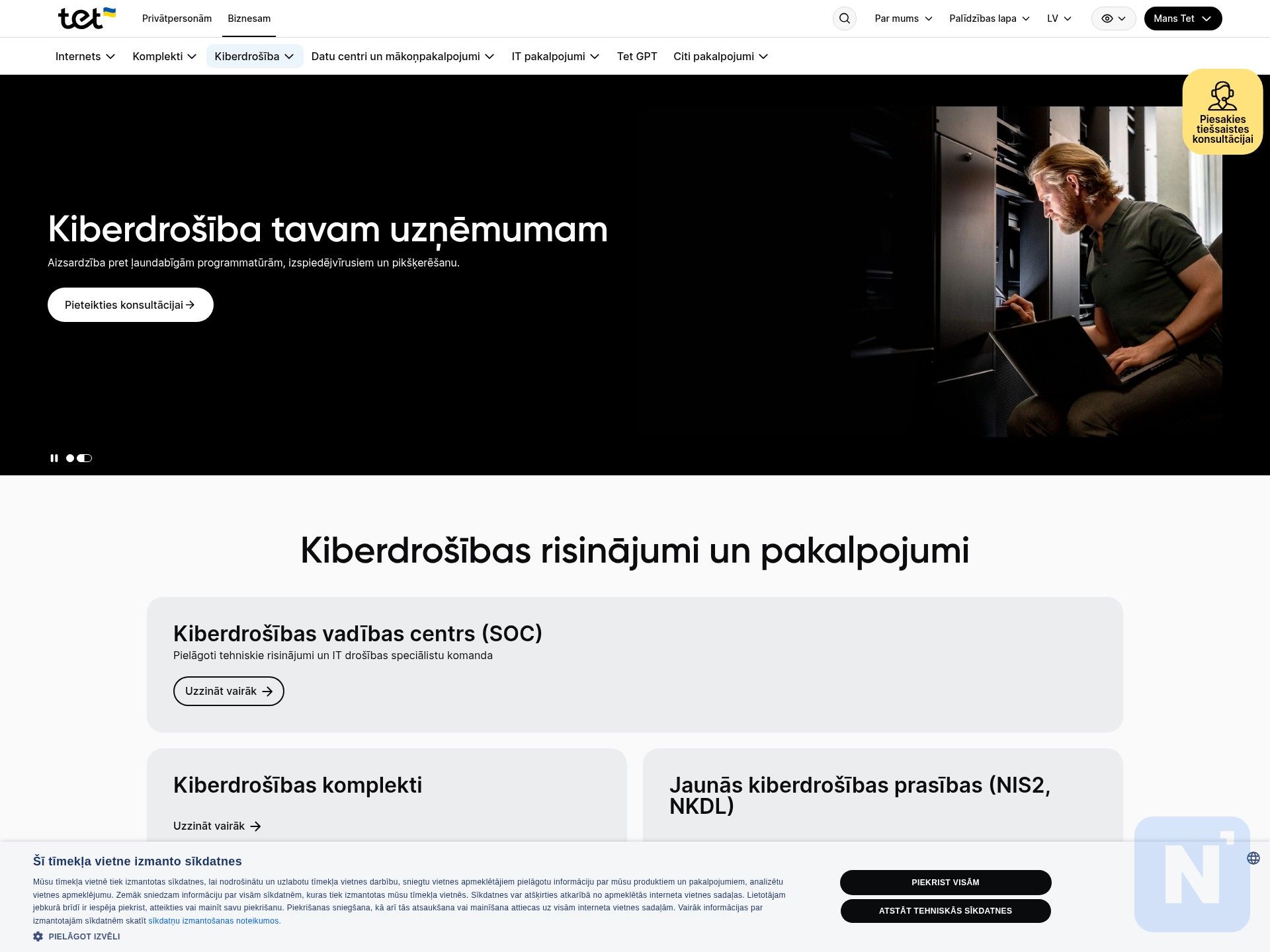Open Tet GPT menu item

(637, 56)
